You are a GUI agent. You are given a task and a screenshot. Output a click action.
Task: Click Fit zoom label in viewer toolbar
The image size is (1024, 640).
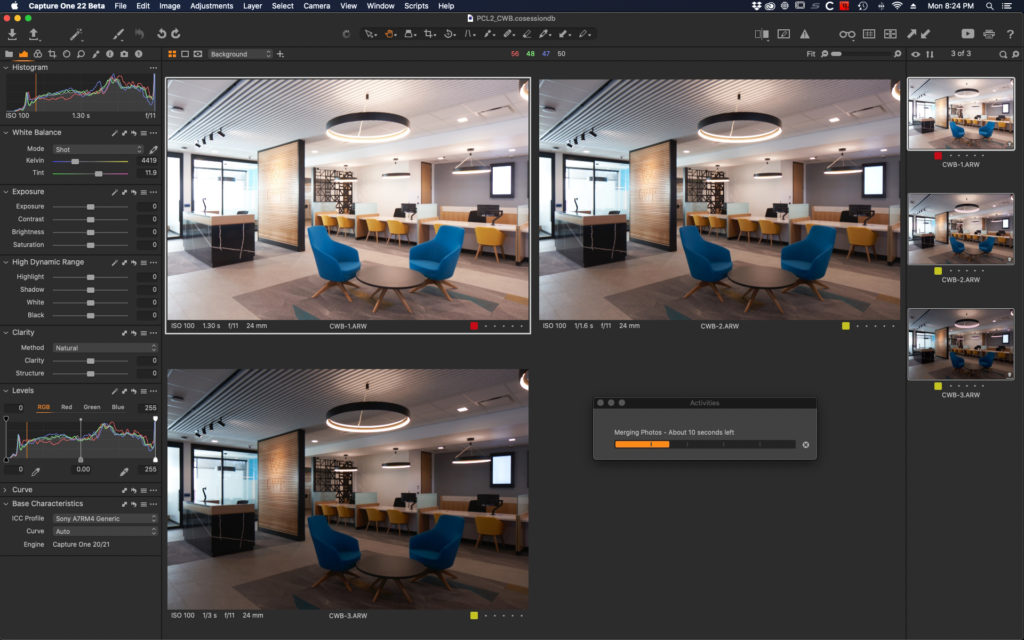point(810,54)
